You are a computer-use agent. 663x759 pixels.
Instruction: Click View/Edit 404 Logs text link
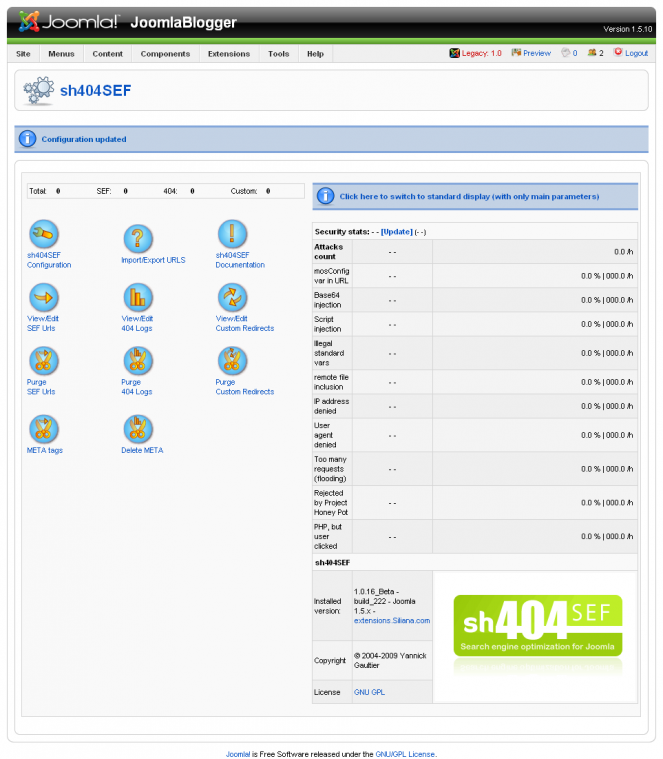pyautogui.click(x=137, y=323)
